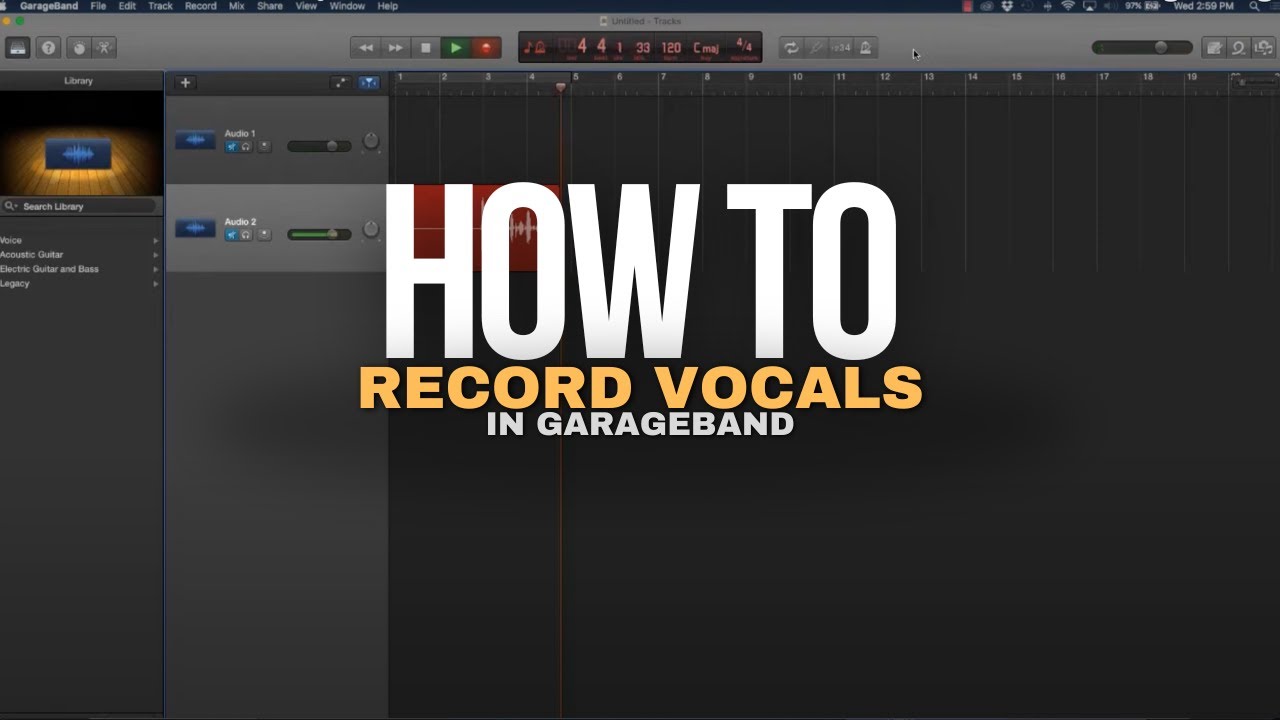Click the Dropbox menu bar icon
The width and height of the screenshot is (1280, 720).
coord(1007,6)
